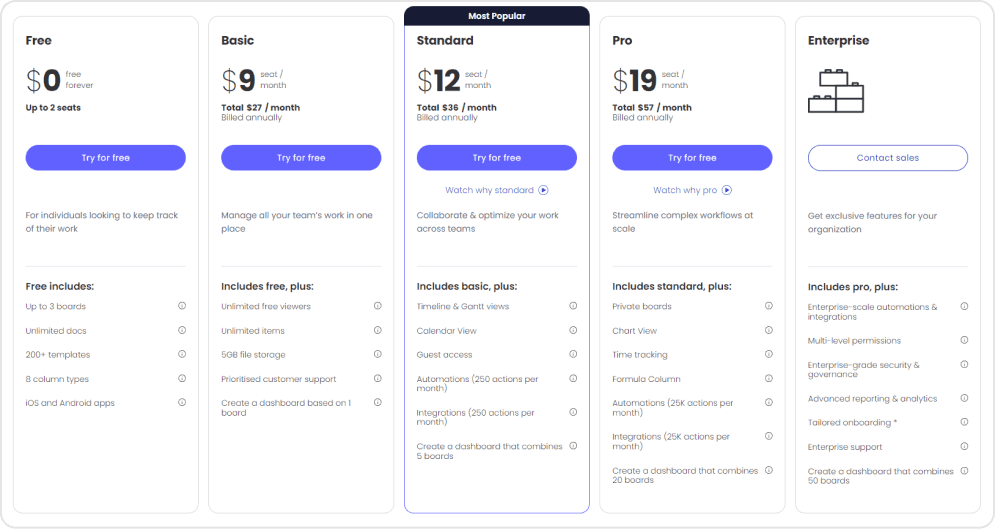The height and width of the screenshot is (529, 995).
Task: Click info icon next to Multi-level permissions
Action: tap(964, 341)
